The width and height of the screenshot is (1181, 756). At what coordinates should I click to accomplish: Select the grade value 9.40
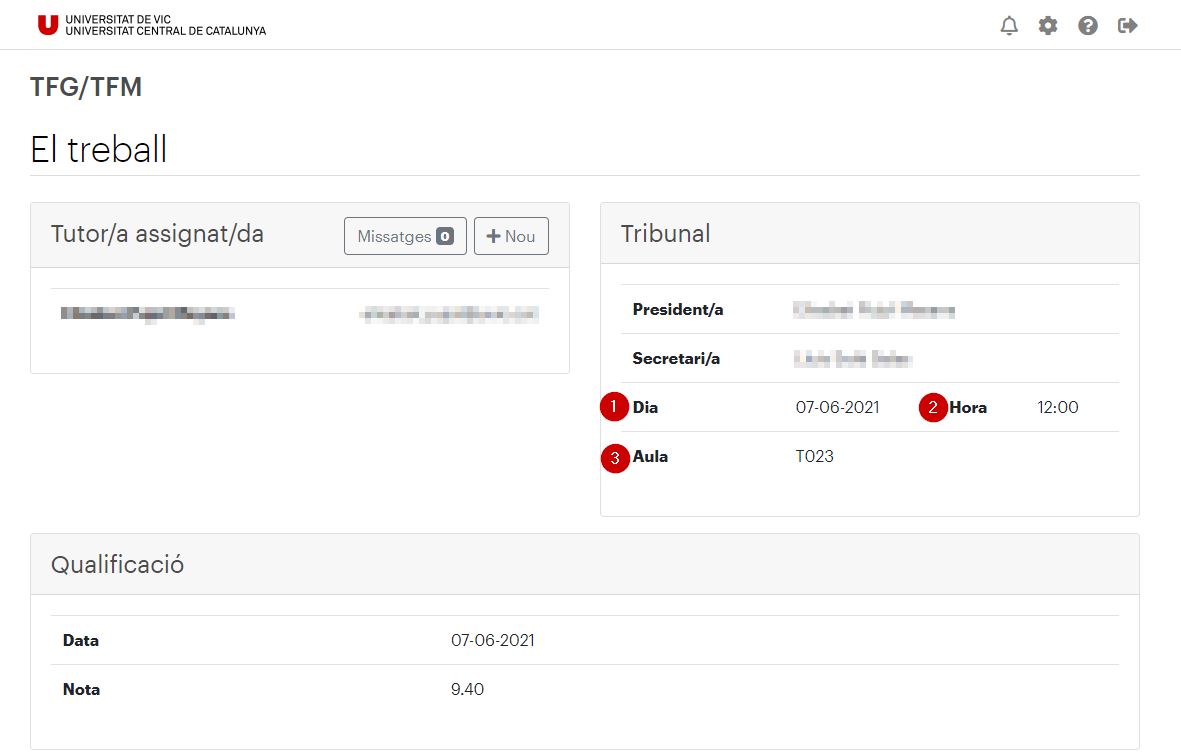tap(467, 689)
